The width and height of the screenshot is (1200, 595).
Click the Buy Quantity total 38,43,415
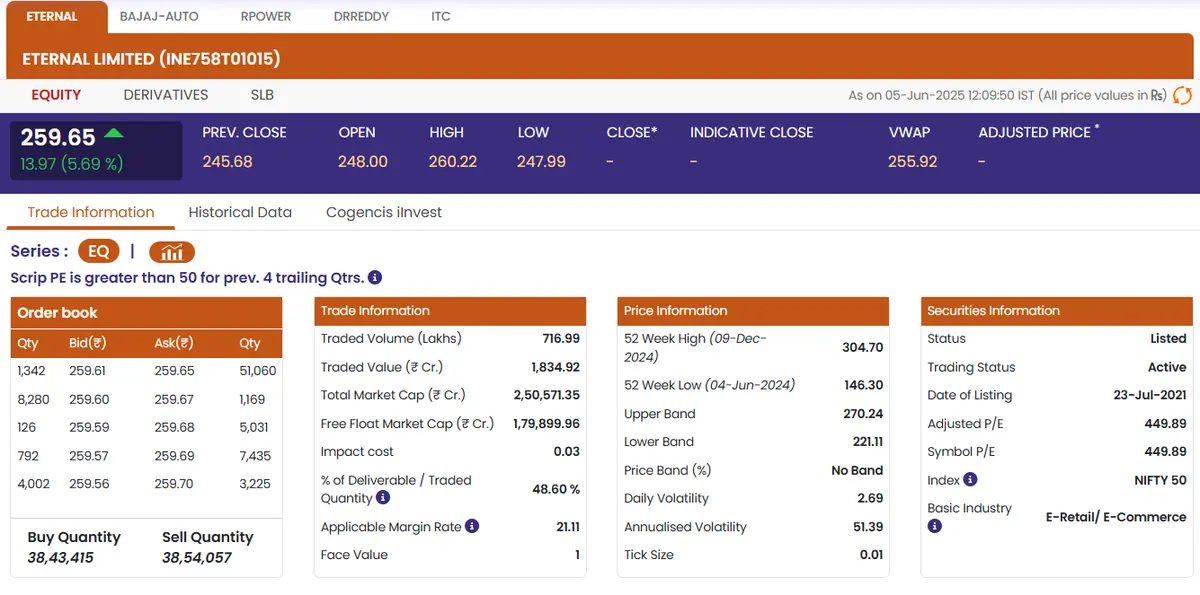coord(60,558)
